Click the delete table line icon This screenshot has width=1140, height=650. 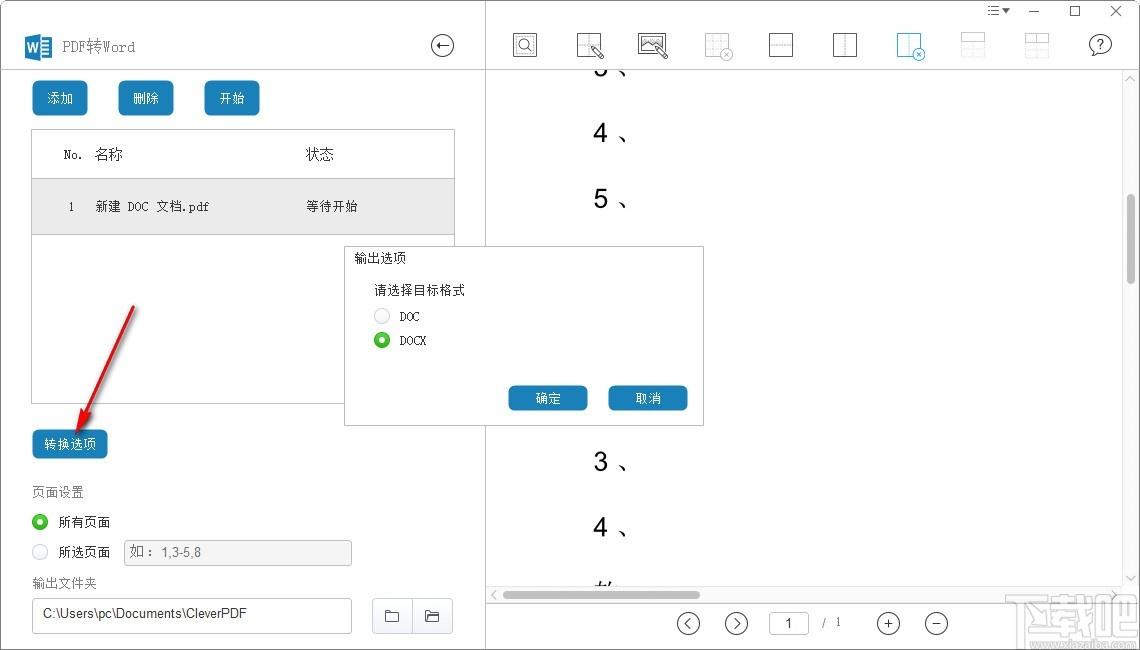pos(910,46)
